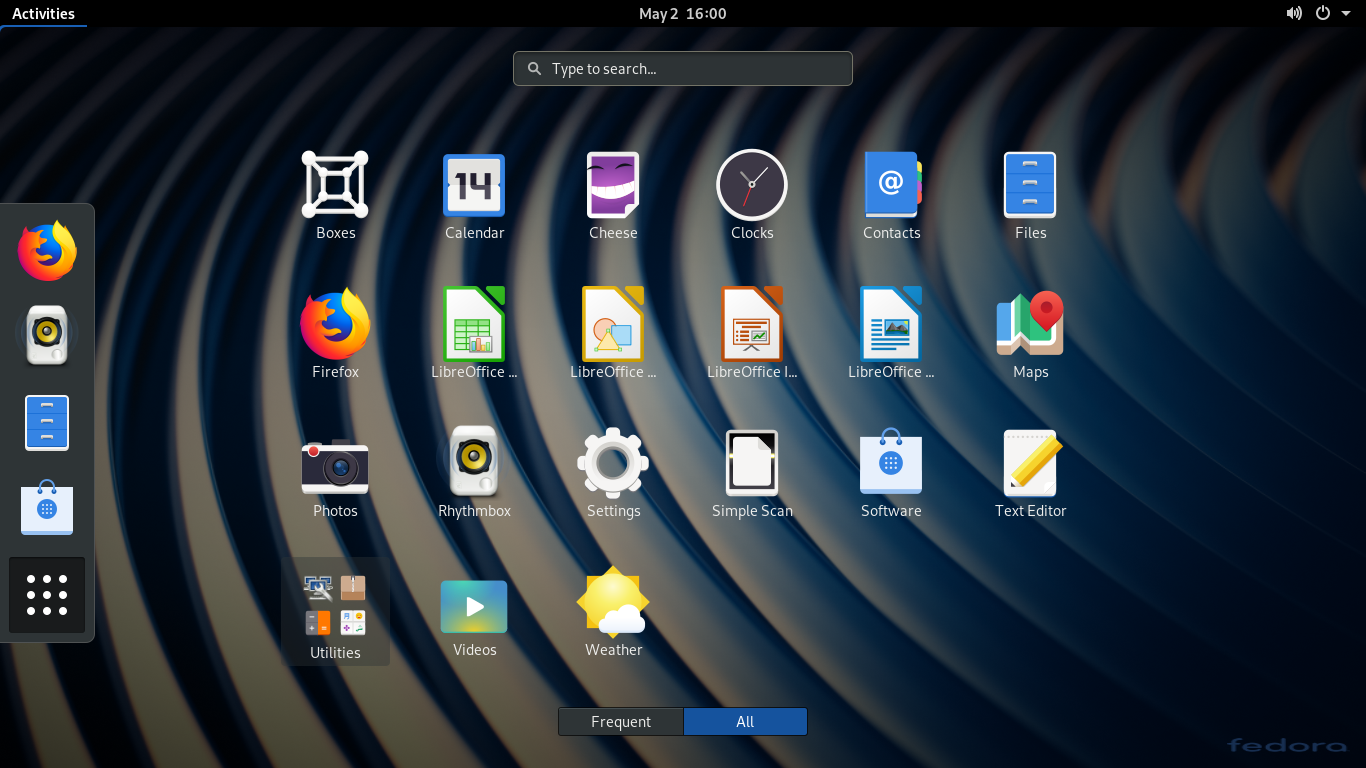Click the volume icon in top bar
This screenshot has width=1366, height=768.
(x=1294, y=13)
